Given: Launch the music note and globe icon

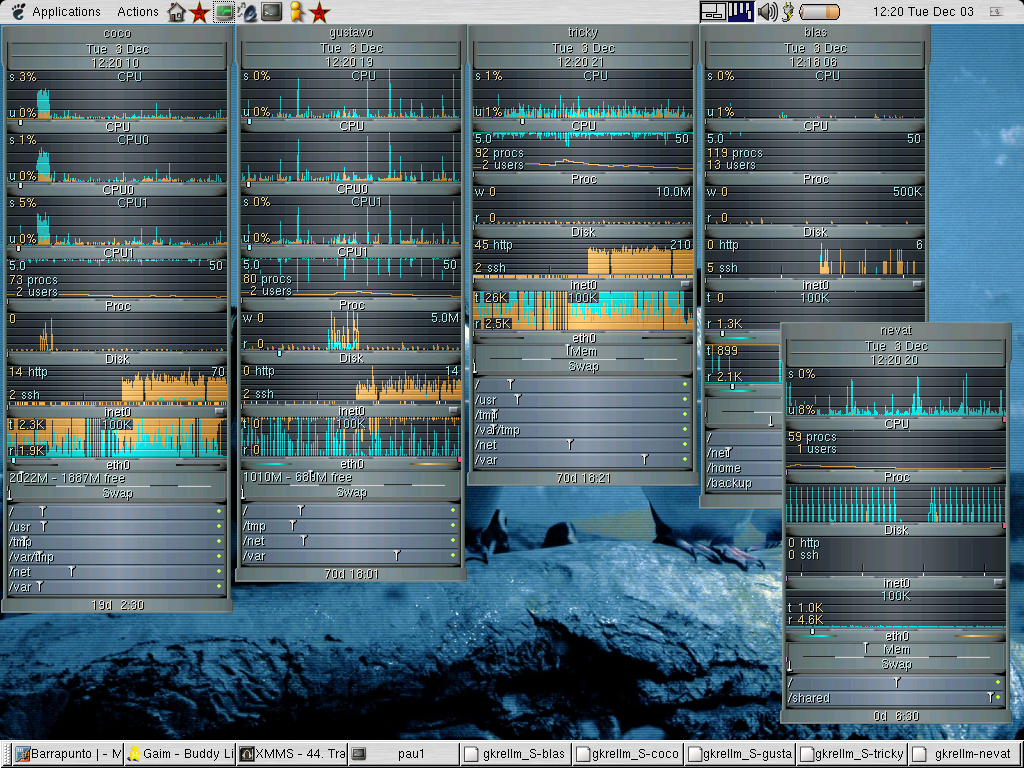Looking at the screenshot, I should tap(248, 12).
